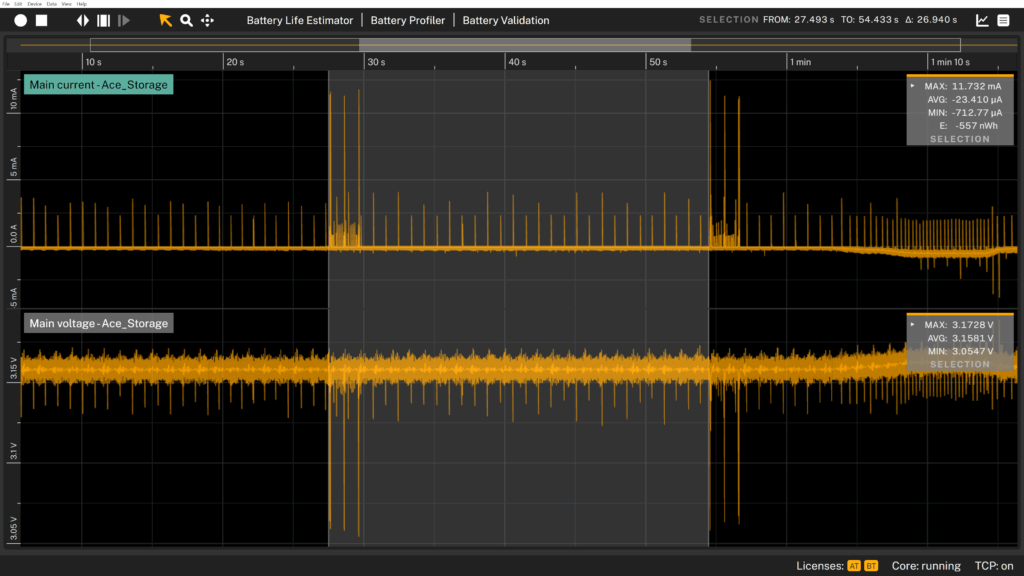The image size is (1024, 576).
Task: Click the selection FROM: 27.493 s value
Action: 798,20
